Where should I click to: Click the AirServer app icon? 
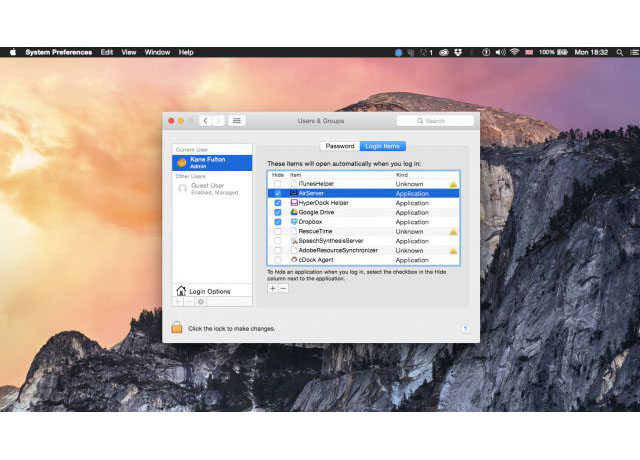294,193
